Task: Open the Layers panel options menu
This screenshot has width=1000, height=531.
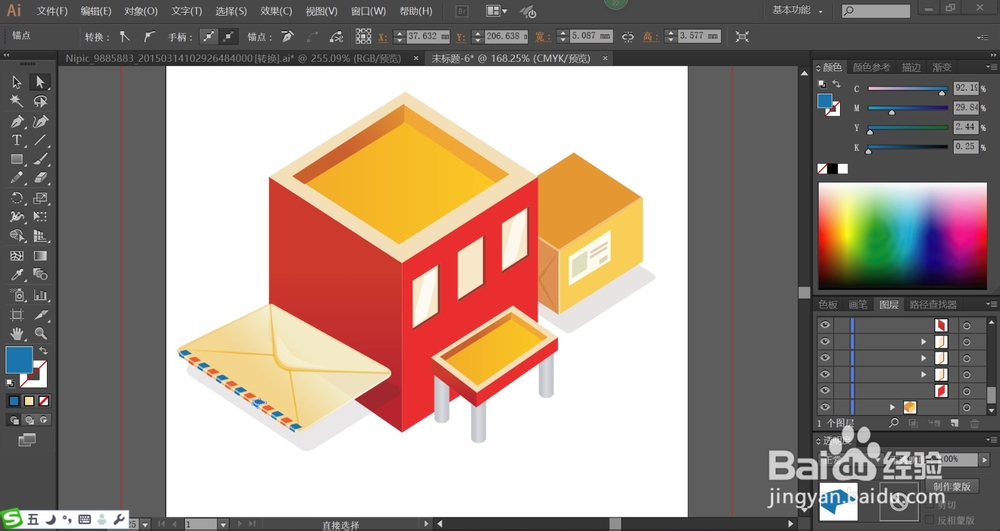Action: (x=991, y=304)
